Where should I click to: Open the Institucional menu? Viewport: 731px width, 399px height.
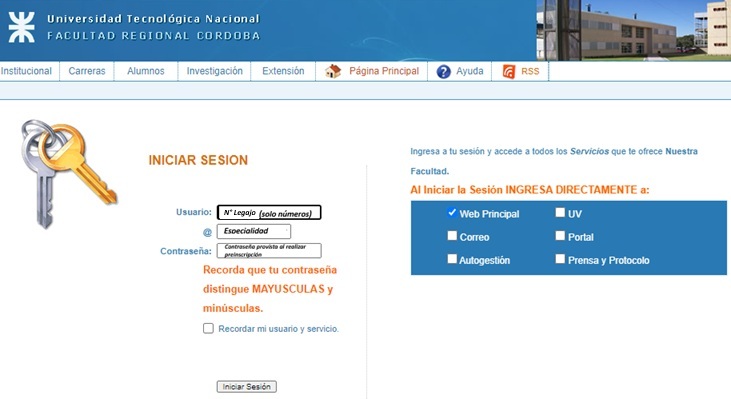[x=26, y=71]
